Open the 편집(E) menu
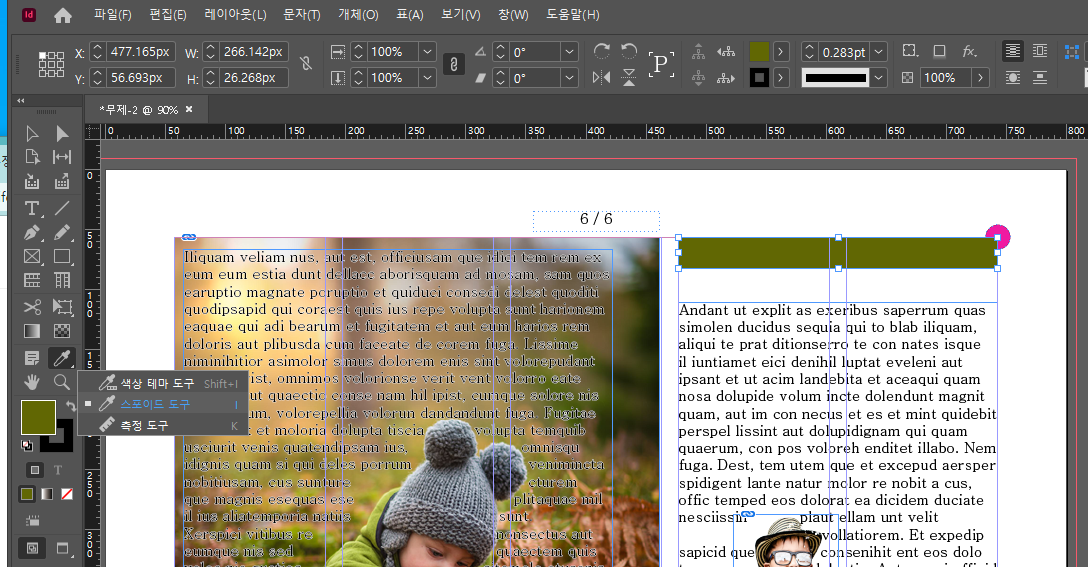 pyautogui.click(x=168, y=15)
